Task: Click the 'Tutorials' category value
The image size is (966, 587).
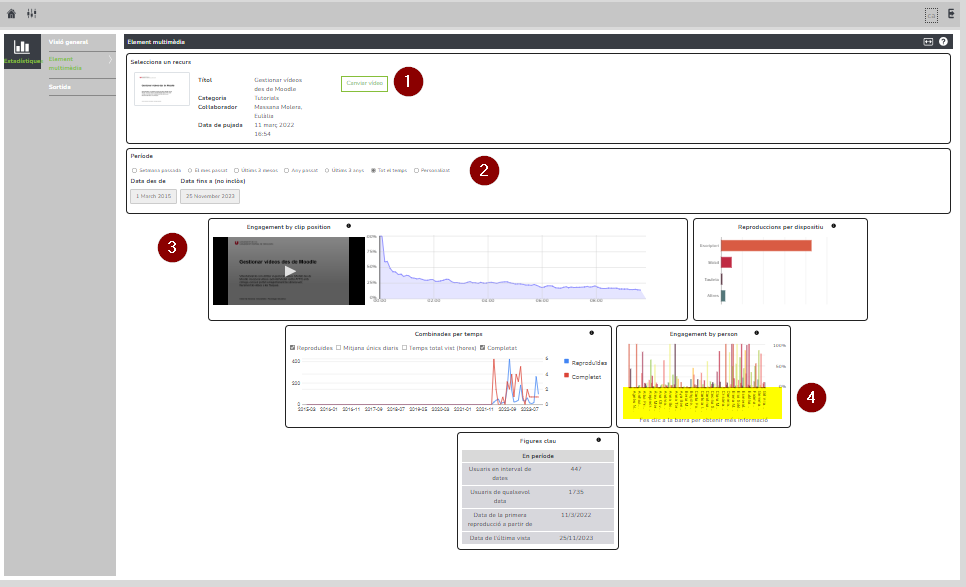Action: pos(267,98)
